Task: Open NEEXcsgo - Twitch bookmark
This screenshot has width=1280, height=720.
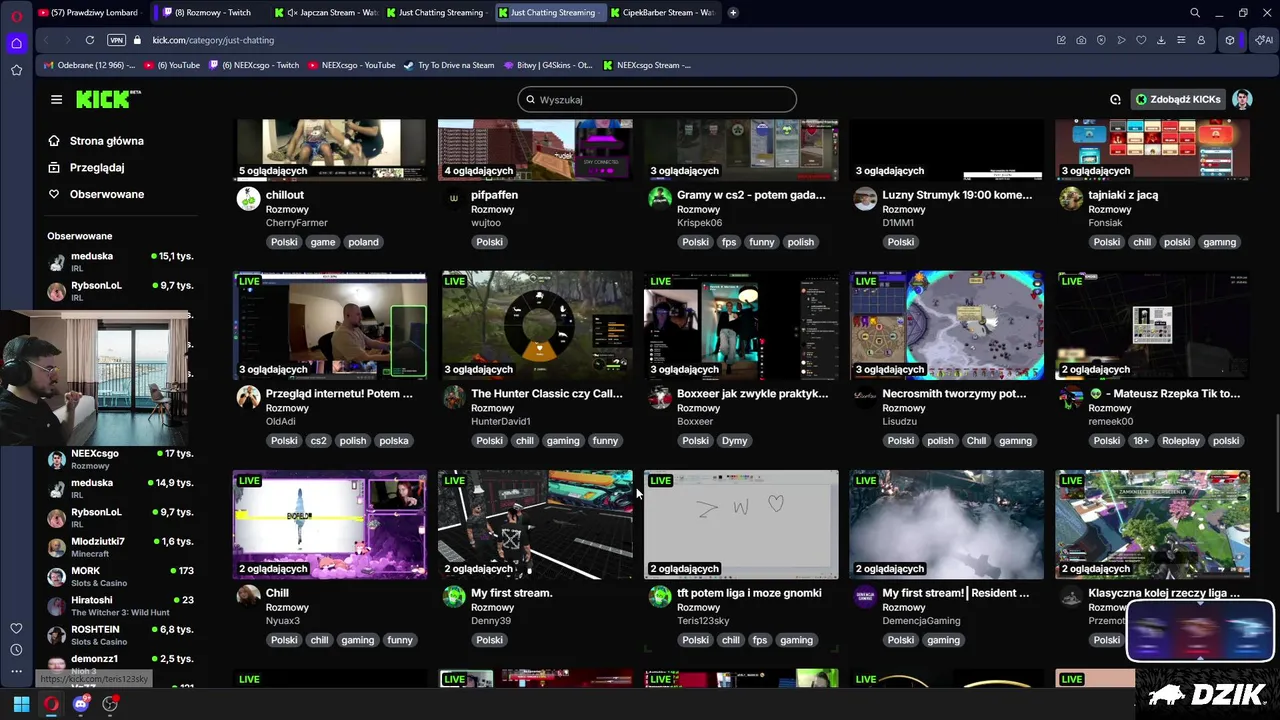Action: [x=254, y=65]
